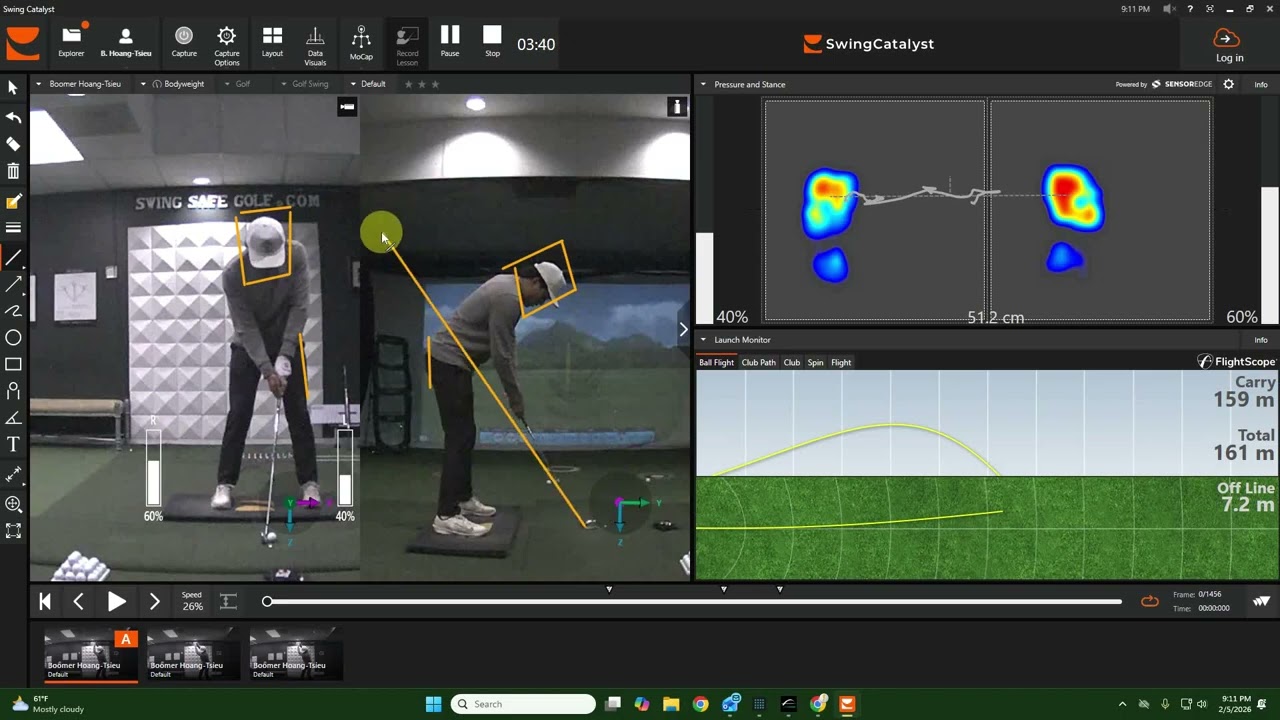Open the MoCap tool
Screen dimensions: 1280x720
point(361,43)
